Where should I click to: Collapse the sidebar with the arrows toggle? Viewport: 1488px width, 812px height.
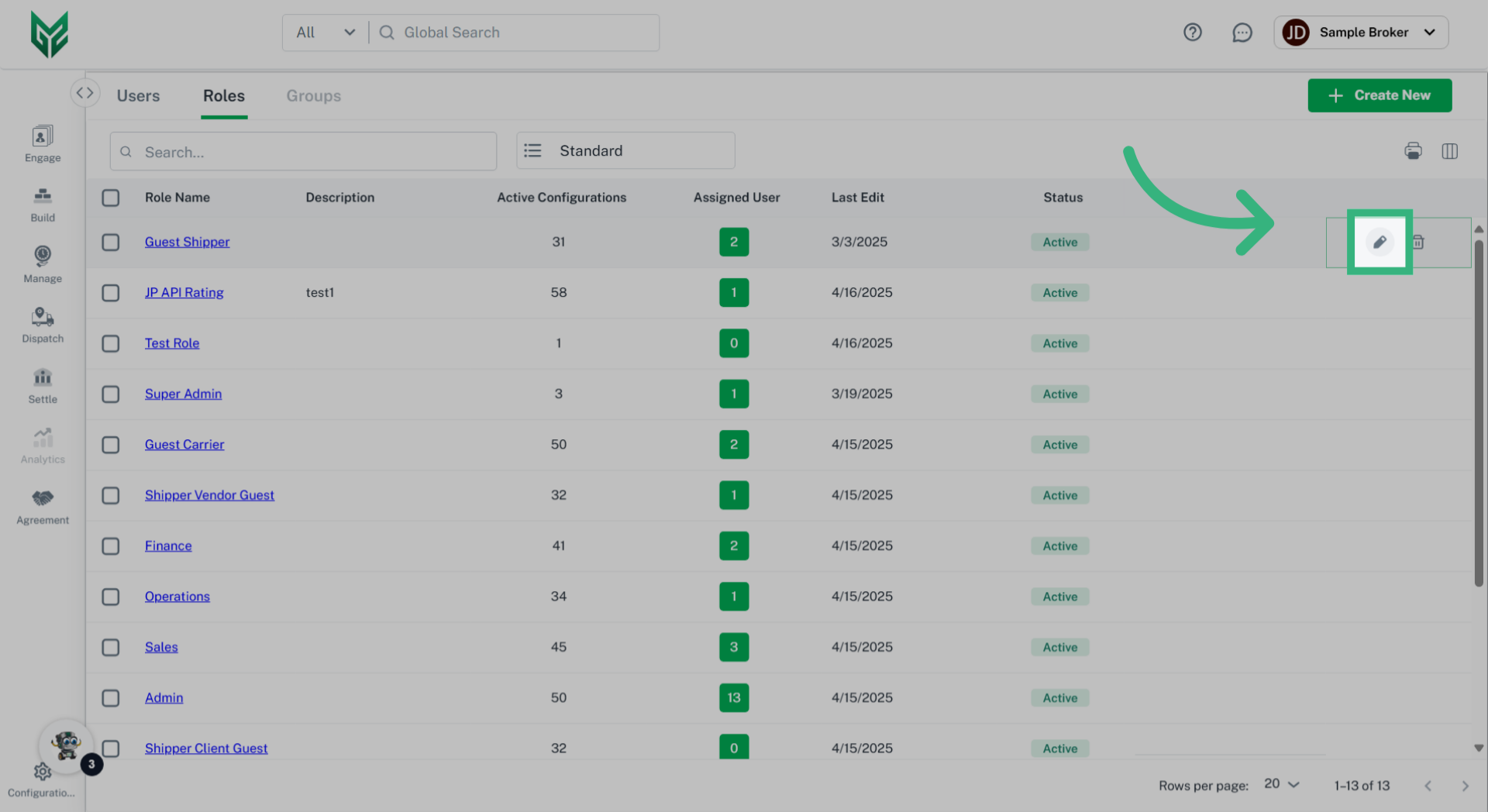click(x=84, y=93)
